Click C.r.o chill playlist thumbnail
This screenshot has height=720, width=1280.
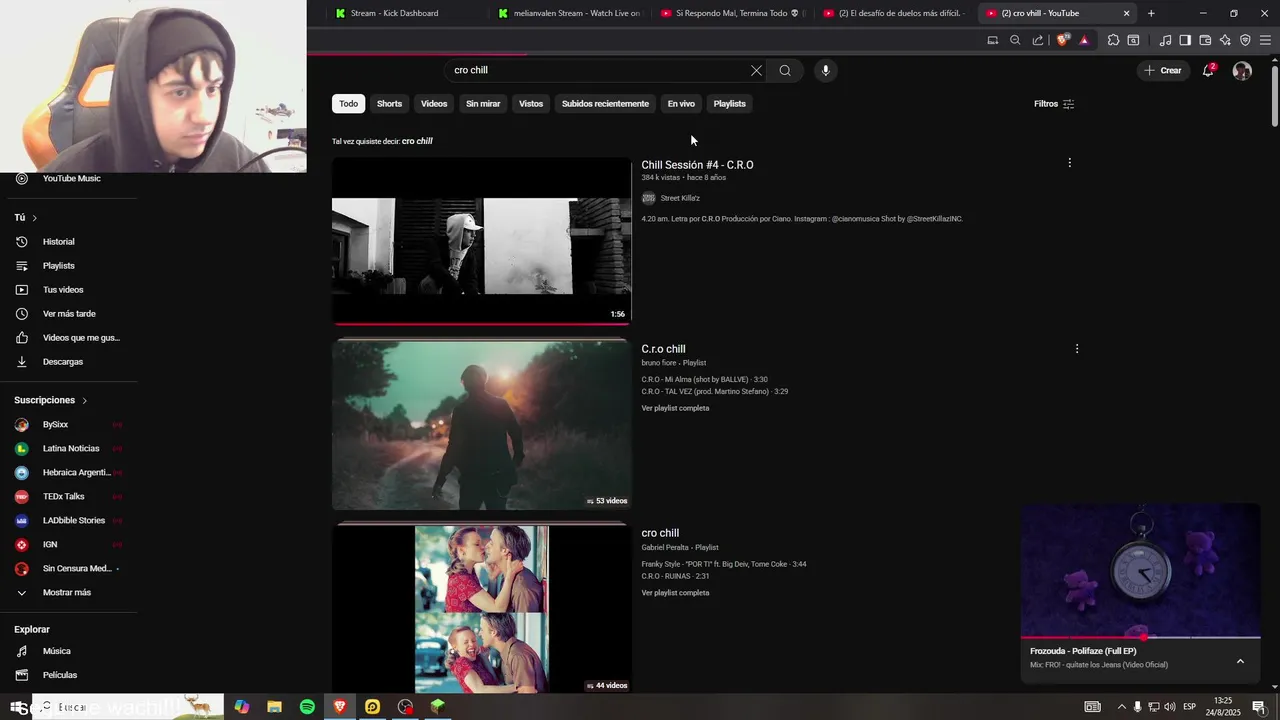point(482,425)
